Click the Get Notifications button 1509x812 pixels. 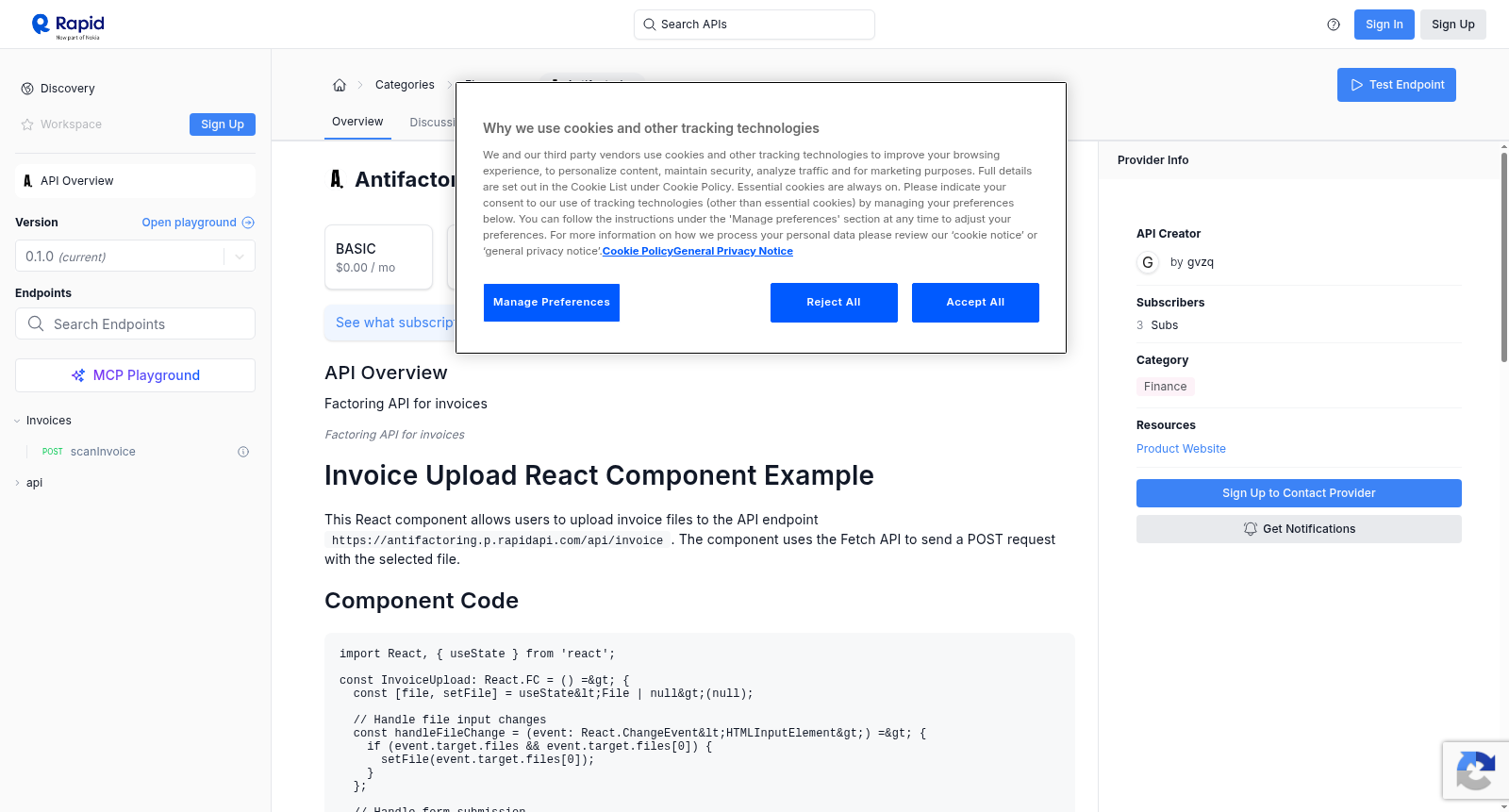pos(1299,529)
